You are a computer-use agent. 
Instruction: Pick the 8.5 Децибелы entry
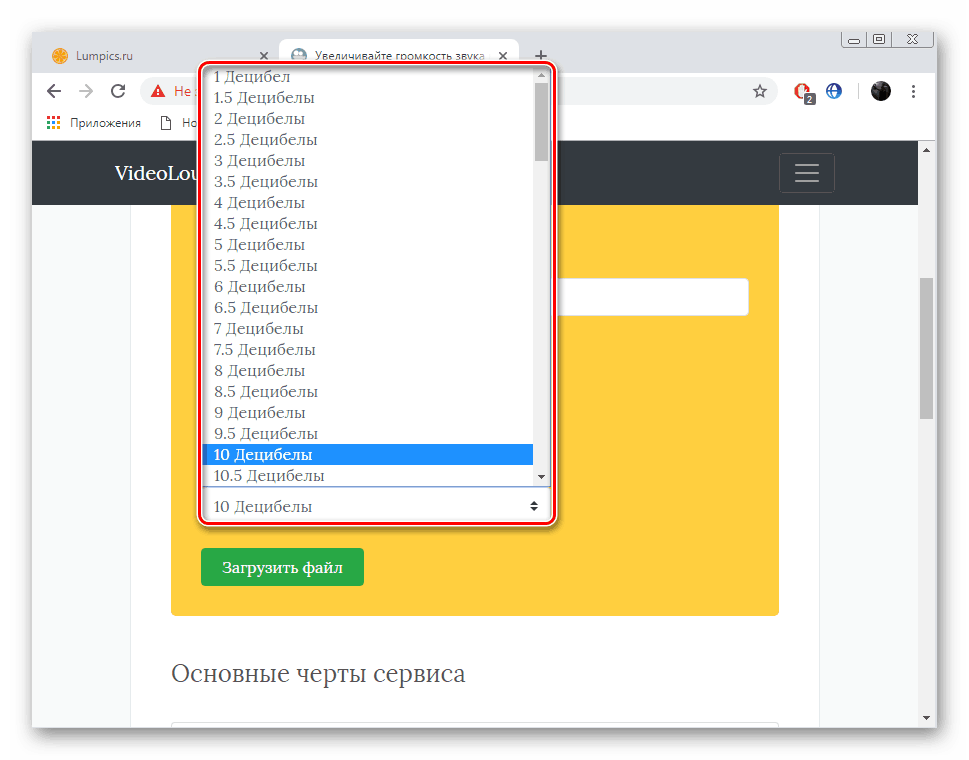368,392
